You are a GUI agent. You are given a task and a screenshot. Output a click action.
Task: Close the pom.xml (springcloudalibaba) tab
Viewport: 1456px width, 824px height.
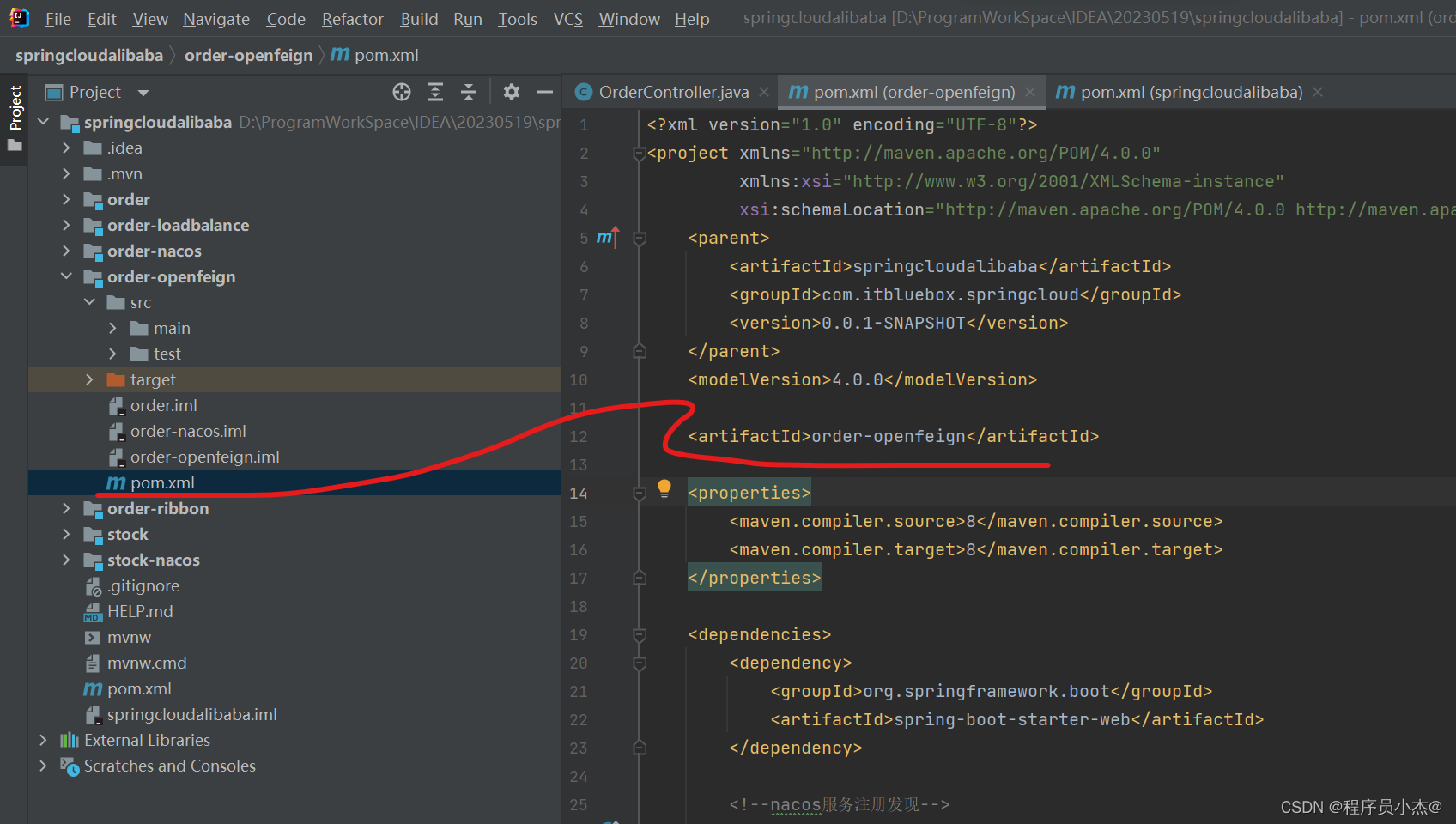point(1318,92)
